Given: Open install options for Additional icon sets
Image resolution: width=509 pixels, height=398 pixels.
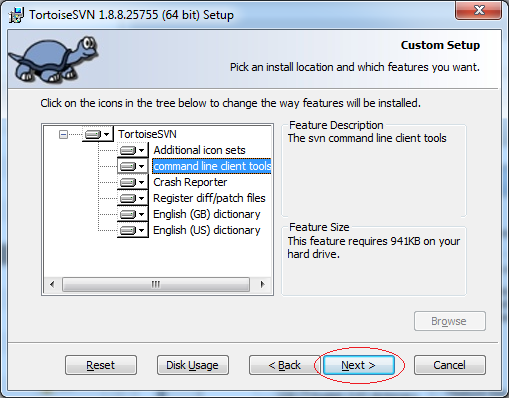Looking at the screenshot, I should click(x=133, y=150).
